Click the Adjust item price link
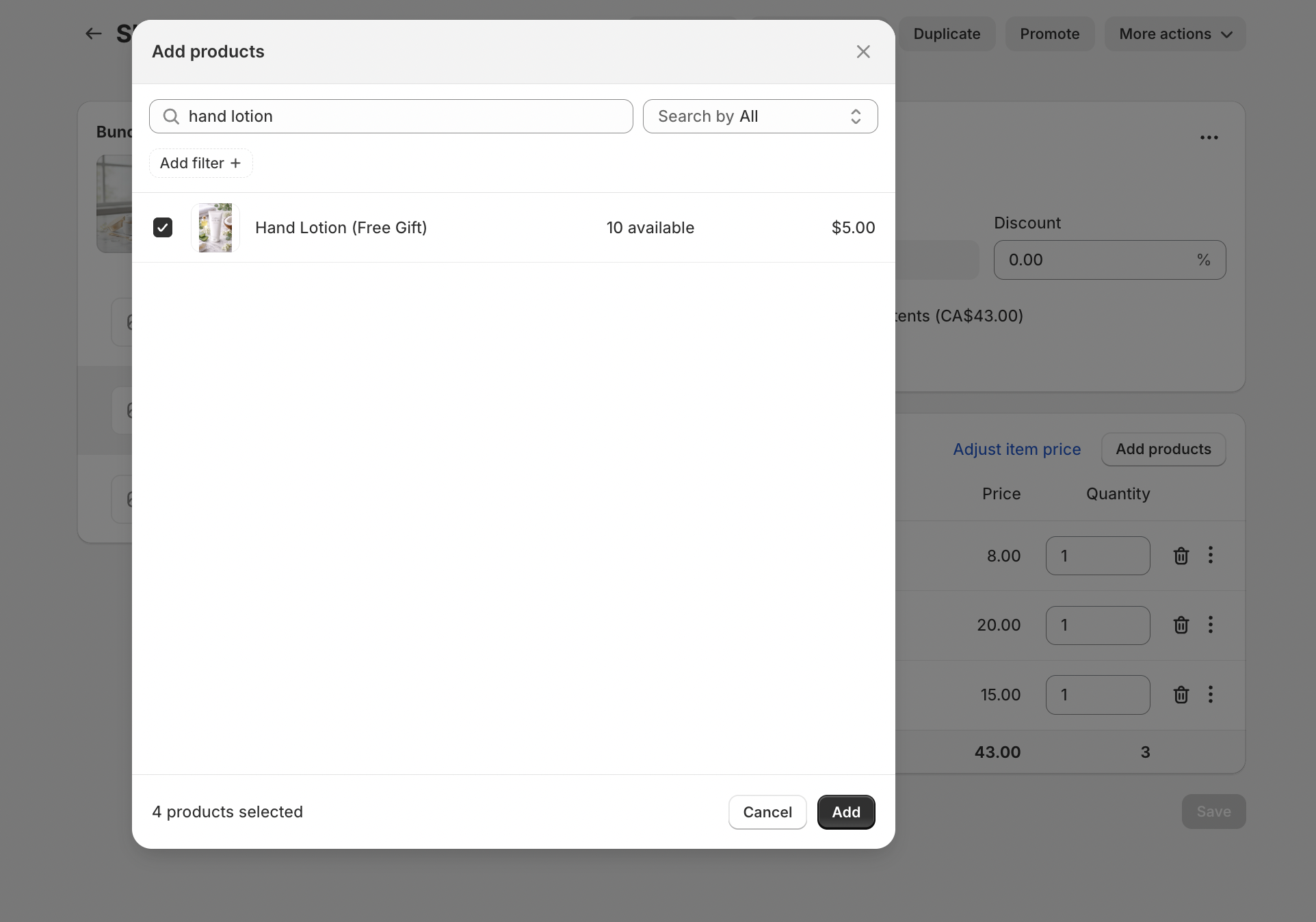 (1016, 449)
